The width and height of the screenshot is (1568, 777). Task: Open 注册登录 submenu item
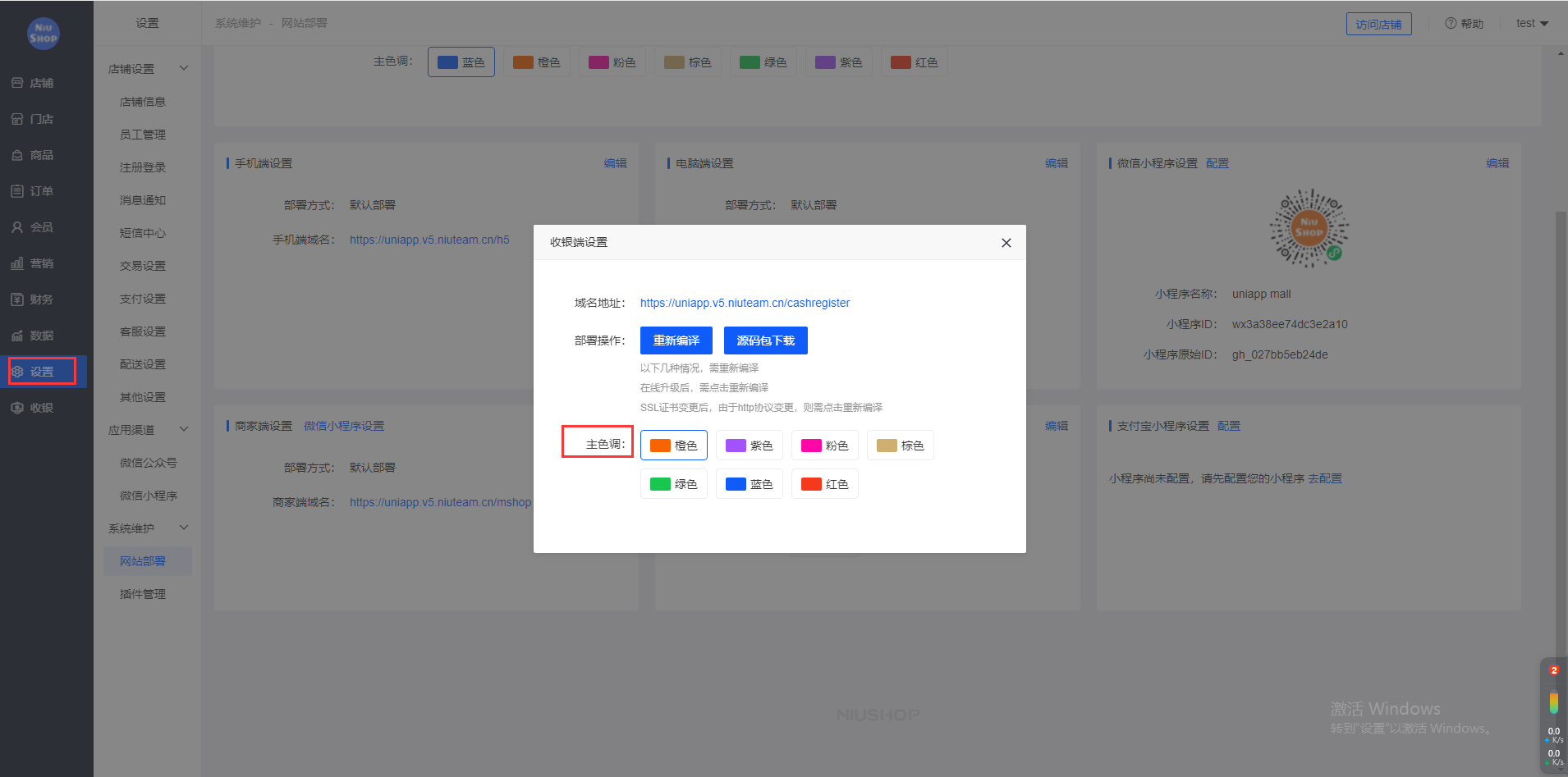click(143, 167)
